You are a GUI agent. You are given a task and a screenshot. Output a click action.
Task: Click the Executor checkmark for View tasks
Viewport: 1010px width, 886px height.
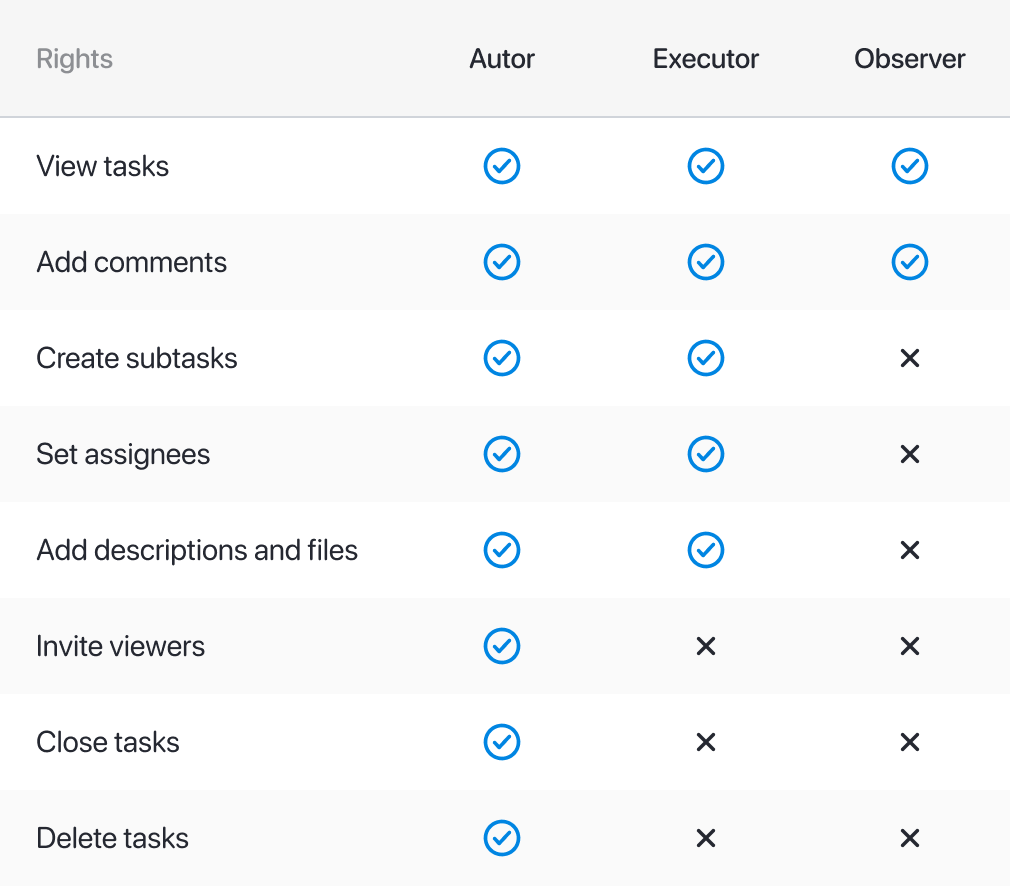(706, 166)
